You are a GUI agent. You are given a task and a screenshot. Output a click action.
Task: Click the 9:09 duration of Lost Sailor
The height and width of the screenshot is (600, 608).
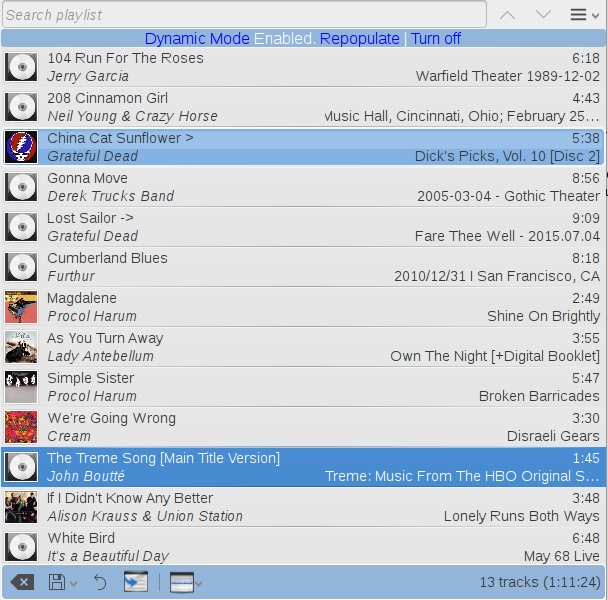coord(586,218)
